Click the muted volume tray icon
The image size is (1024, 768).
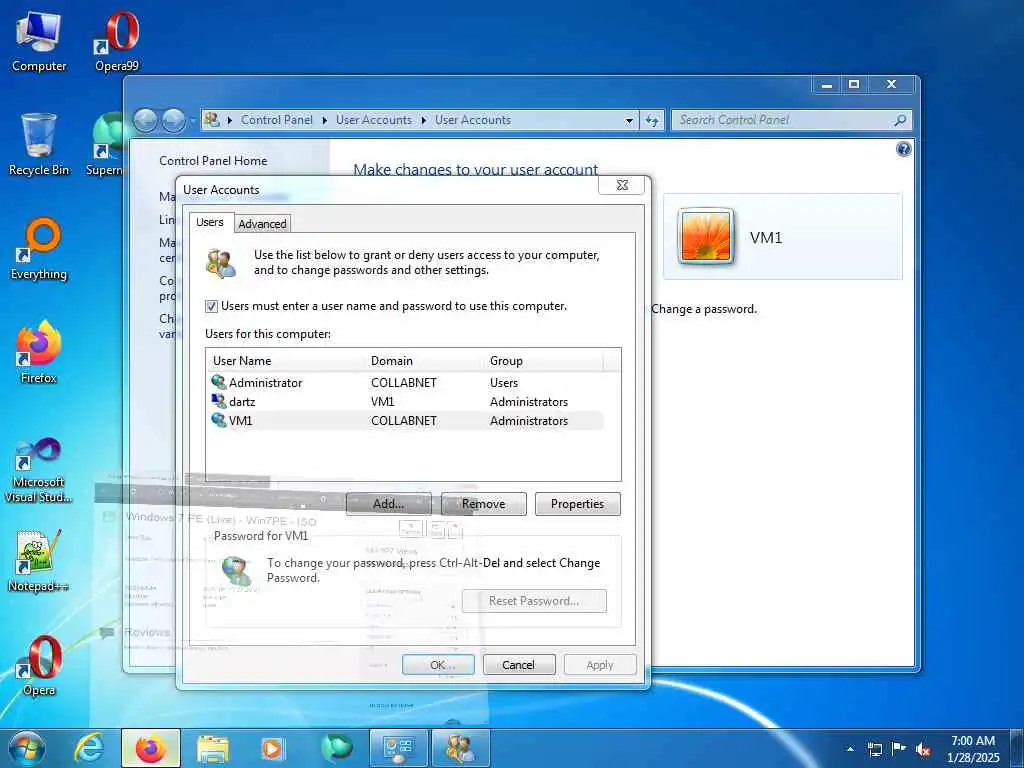click(923, 749)
